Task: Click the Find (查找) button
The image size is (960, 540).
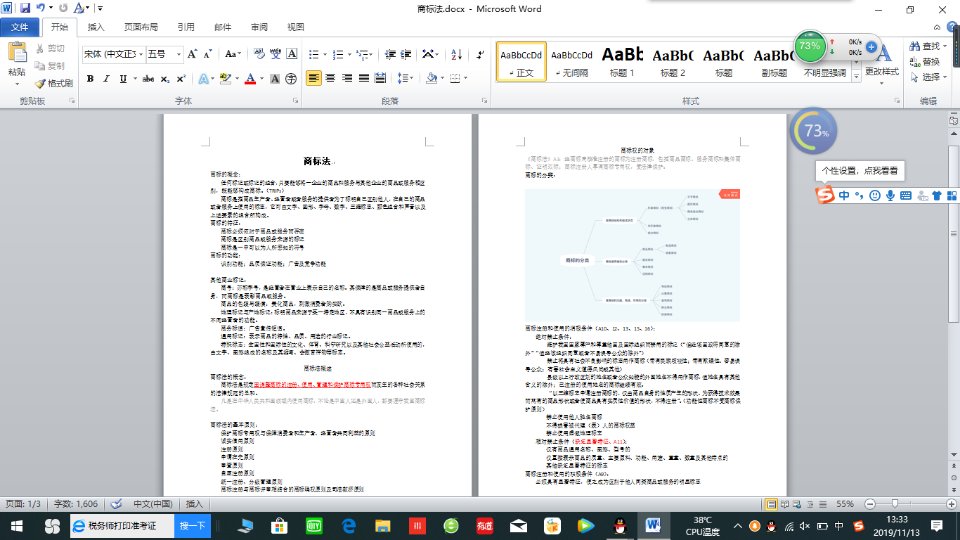Action: click(928, 47)
